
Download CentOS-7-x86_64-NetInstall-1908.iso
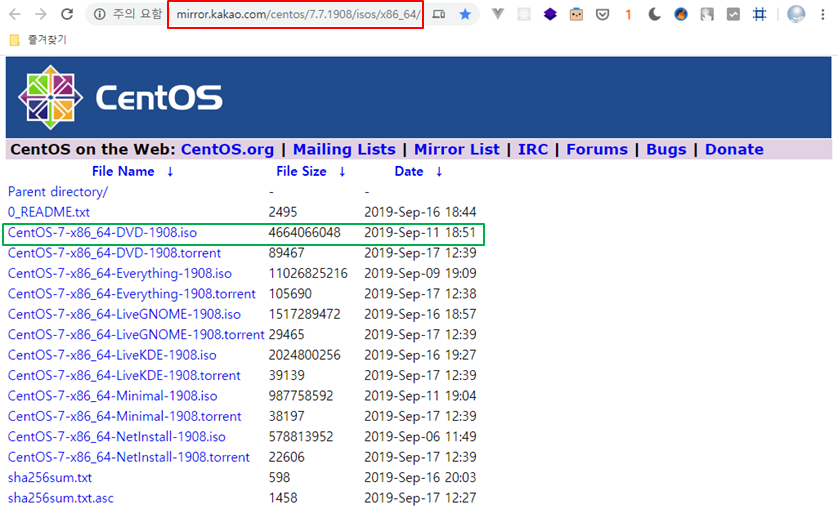(x=117, y=437)
